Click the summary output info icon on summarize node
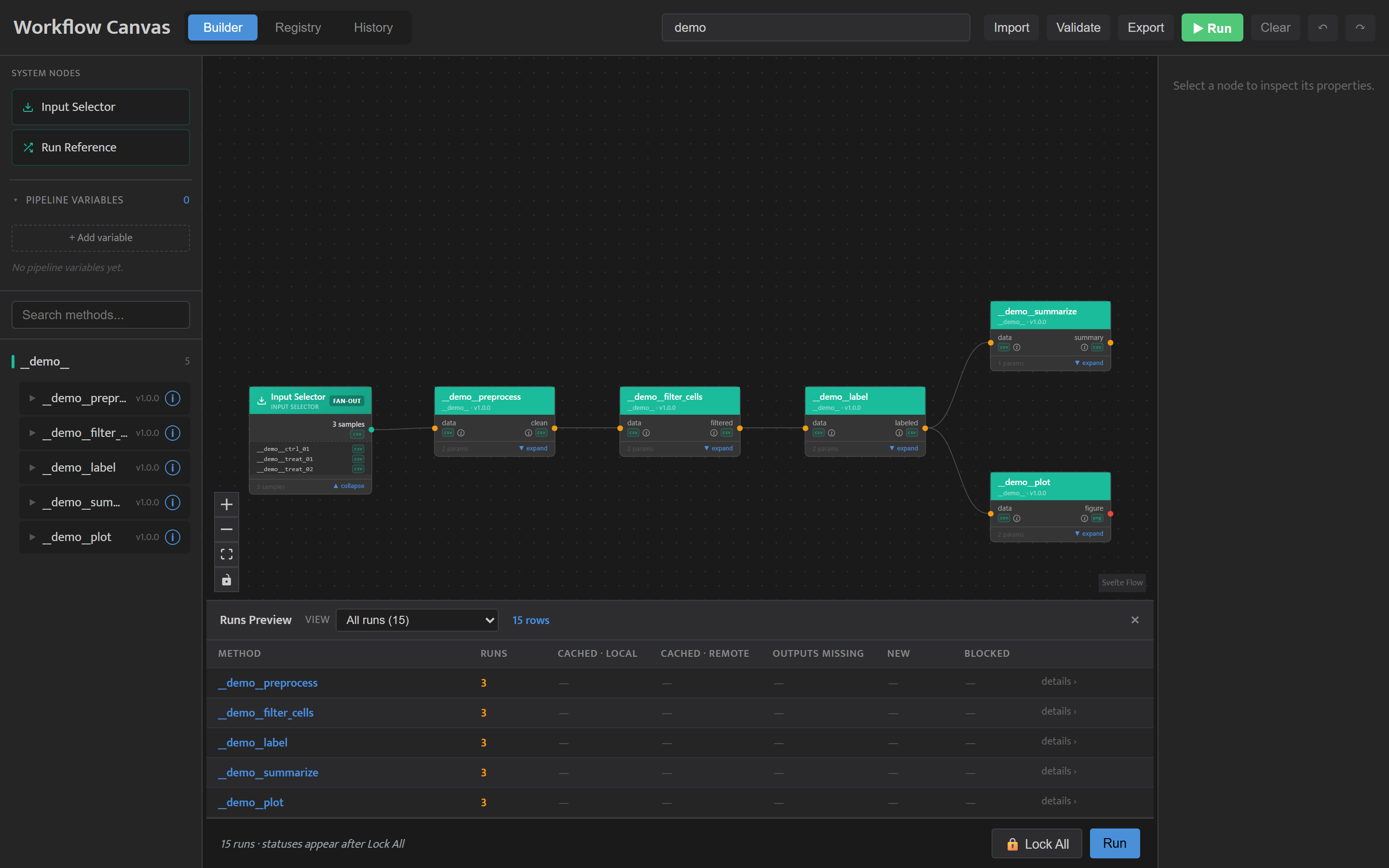Screen dimensions: 1389x868 [x=1084, y=347]
